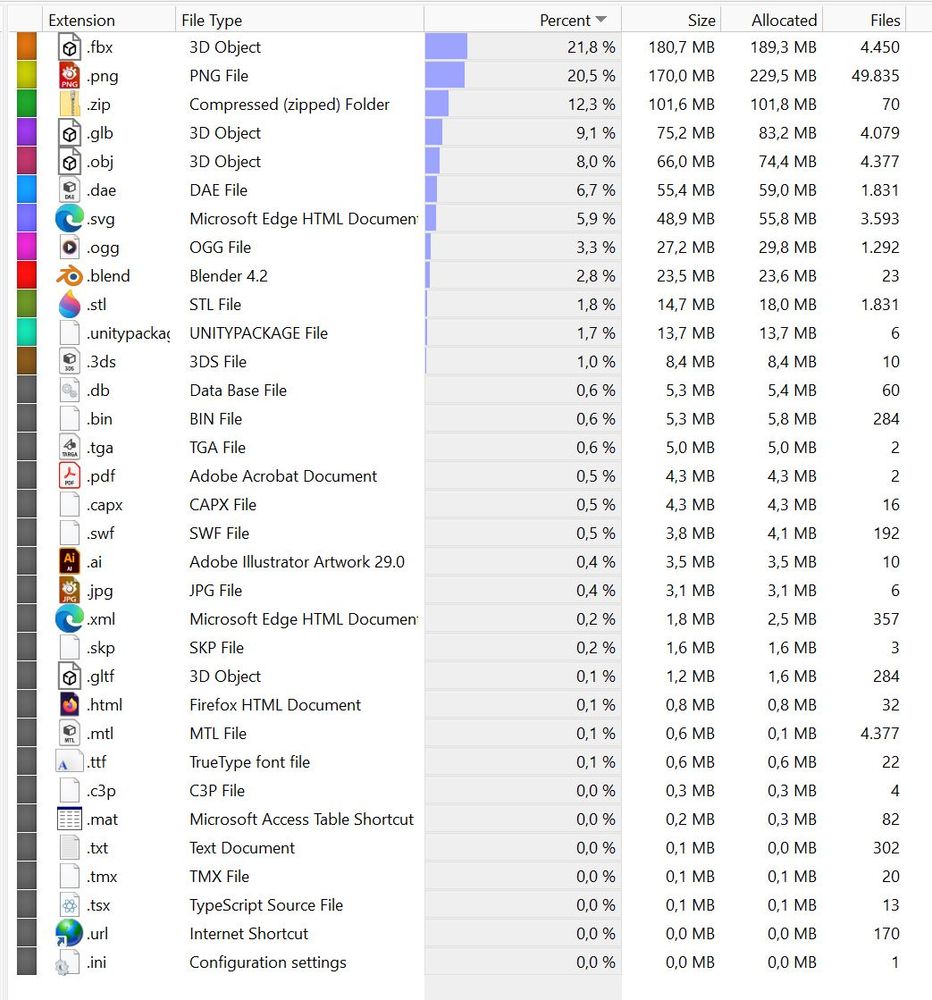Click the TrueType .ttf font icon
Image resolution: width=932 pixels, height=1000 pixels.
point(70,762)
